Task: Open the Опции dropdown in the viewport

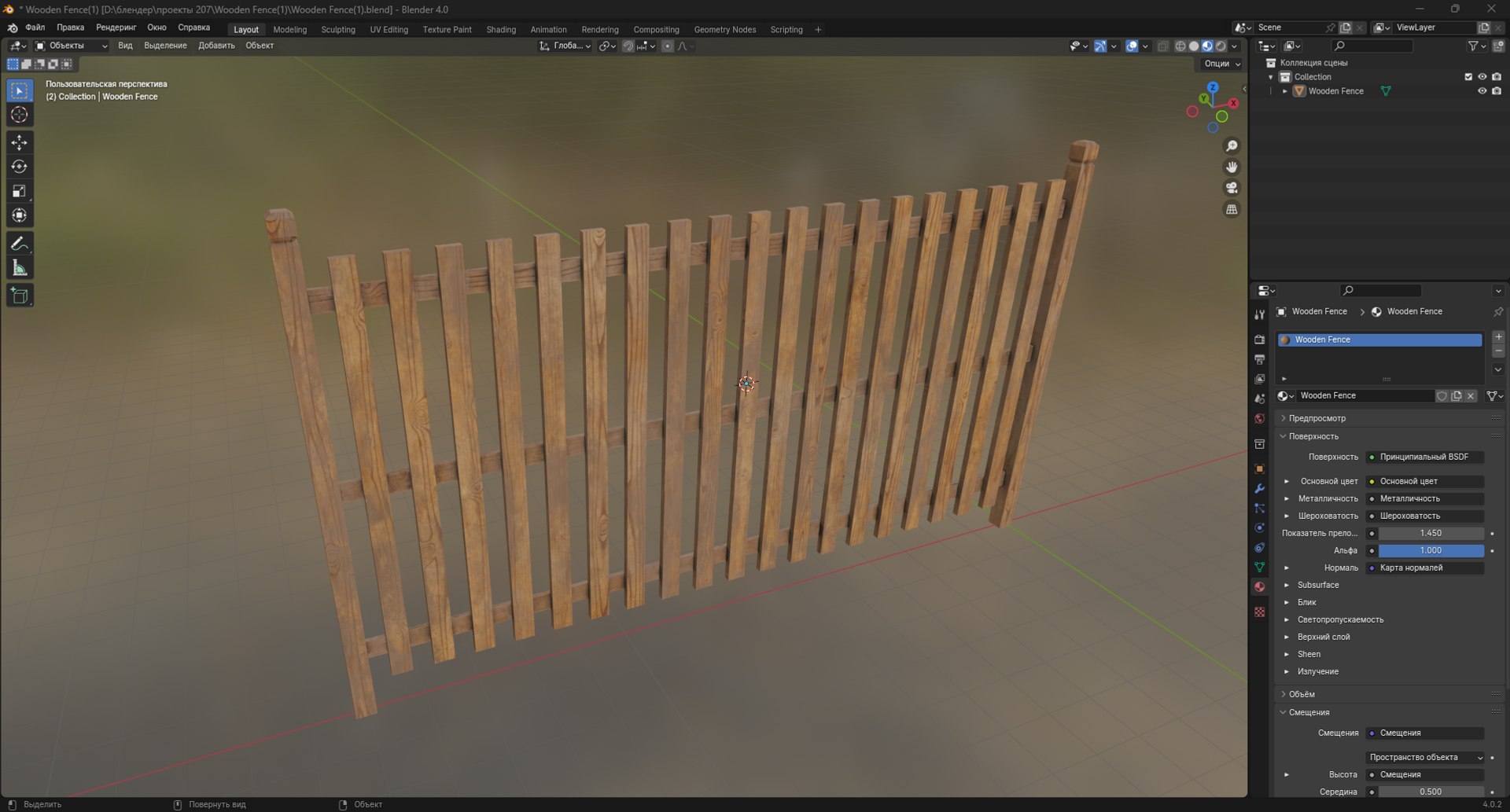Action: coord(1221,64)
